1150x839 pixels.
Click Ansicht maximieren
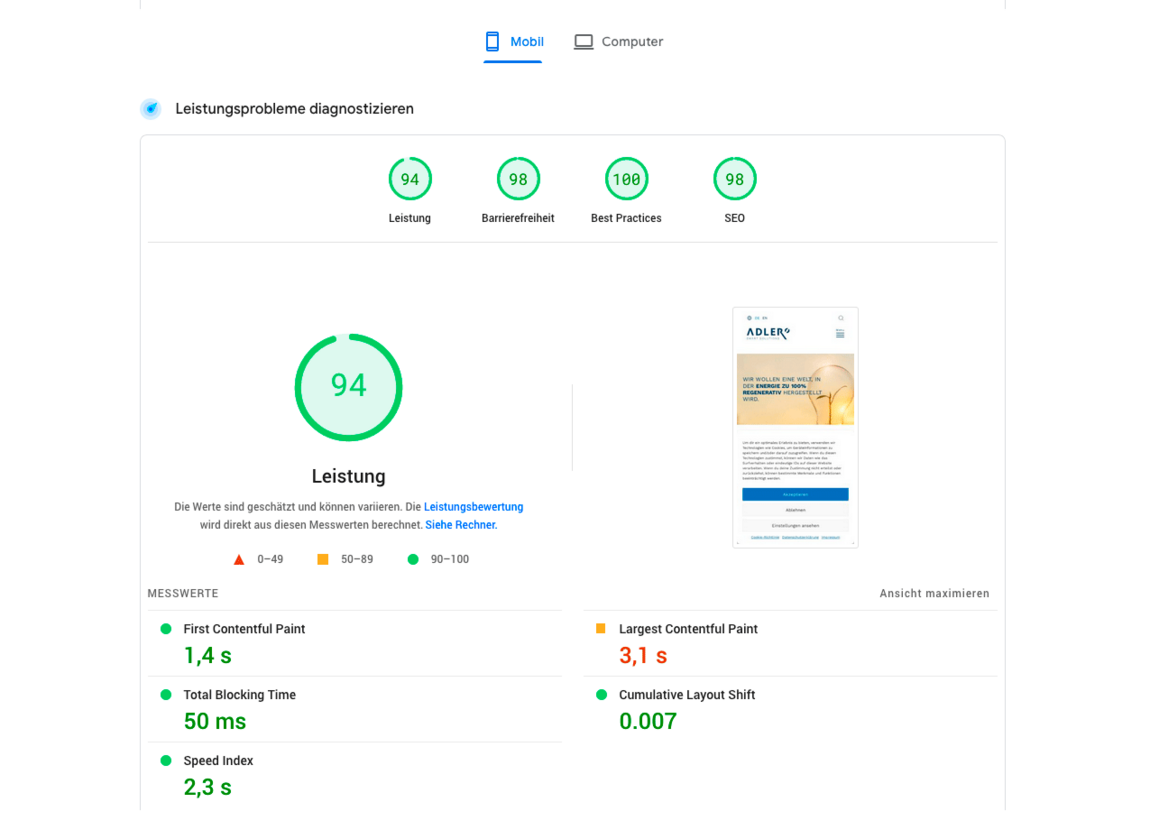934,593
